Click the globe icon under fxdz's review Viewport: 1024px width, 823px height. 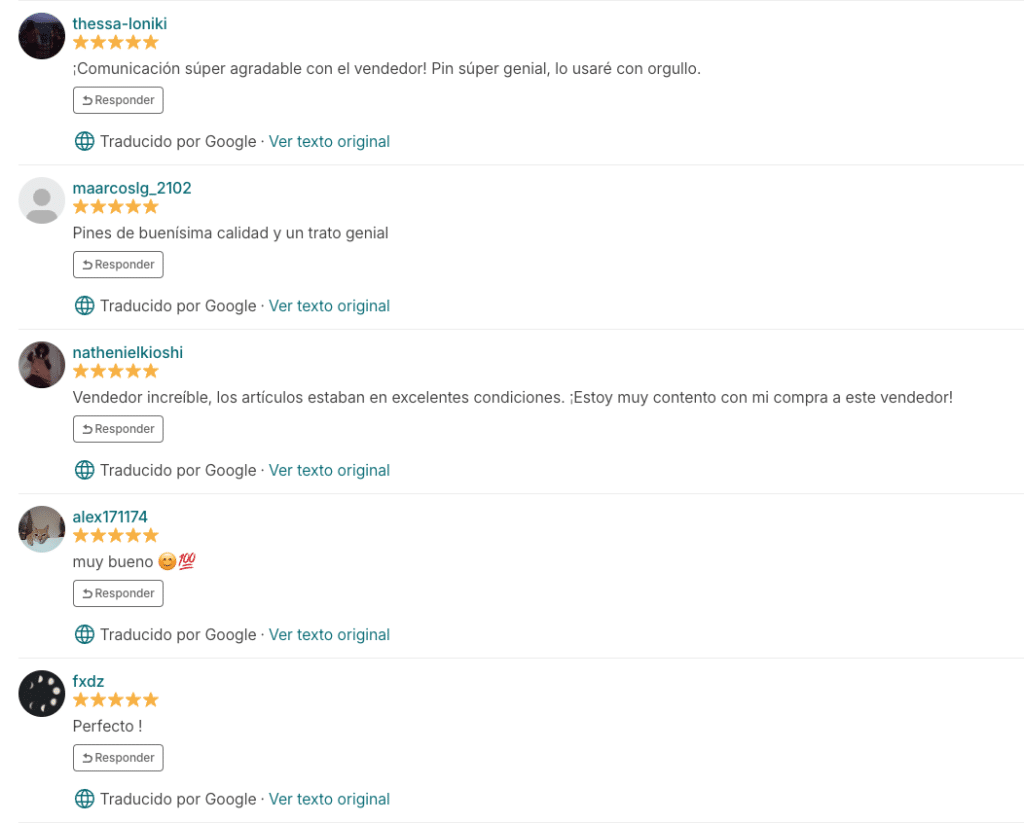85,799
